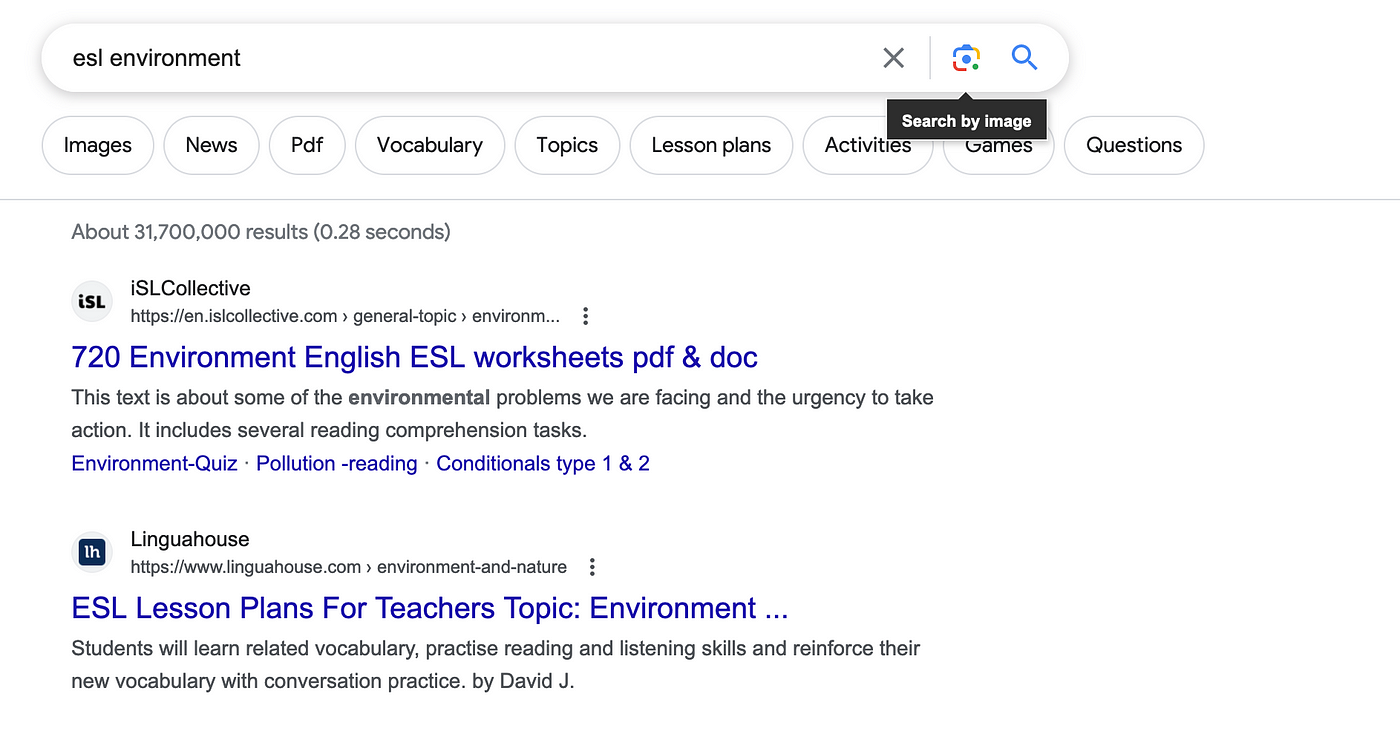Open 720 Environment English ESL worksheets result
This screenshot has width=1400, height=745.
pyautogui.click(x=415, y=357)
